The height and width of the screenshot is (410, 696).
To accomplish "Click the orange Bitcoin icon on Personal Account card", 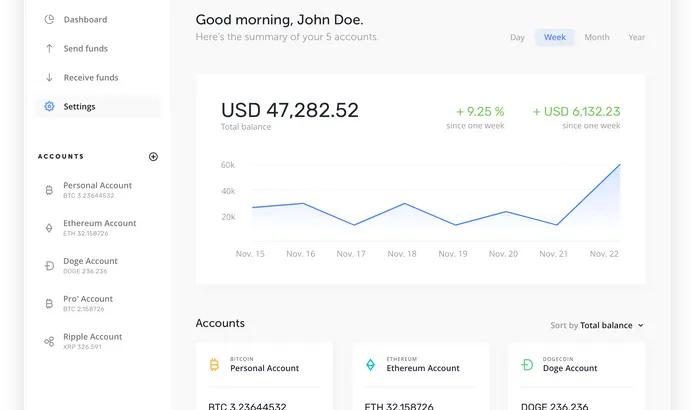I will [214, 365].
